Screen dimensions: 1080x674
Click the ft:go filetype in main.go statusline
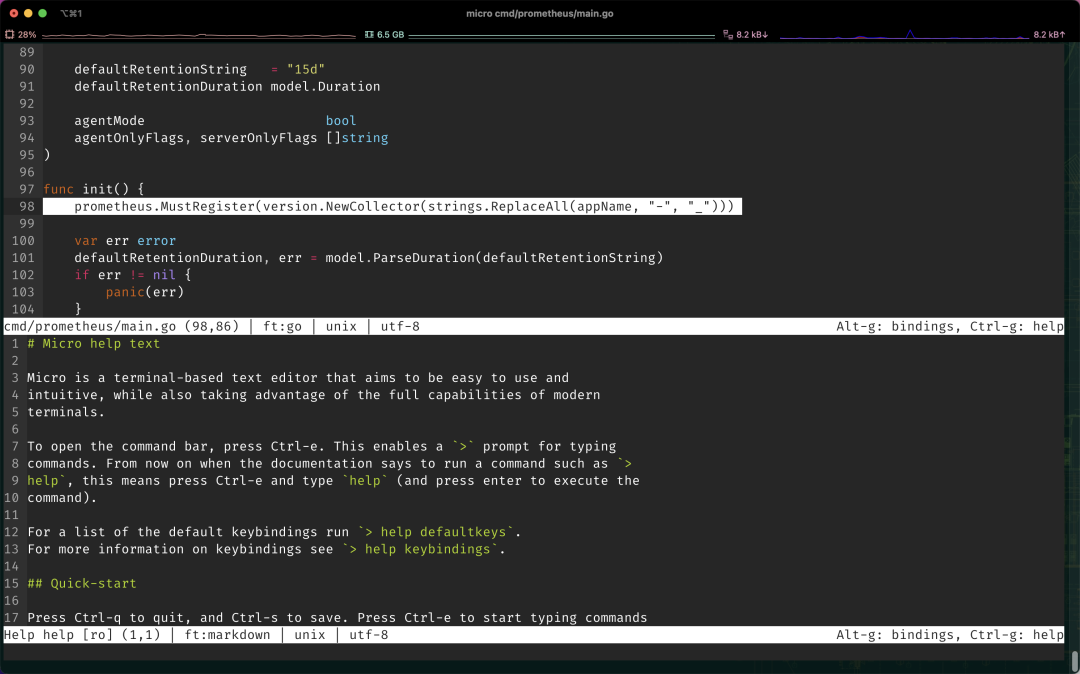(282, 326)
